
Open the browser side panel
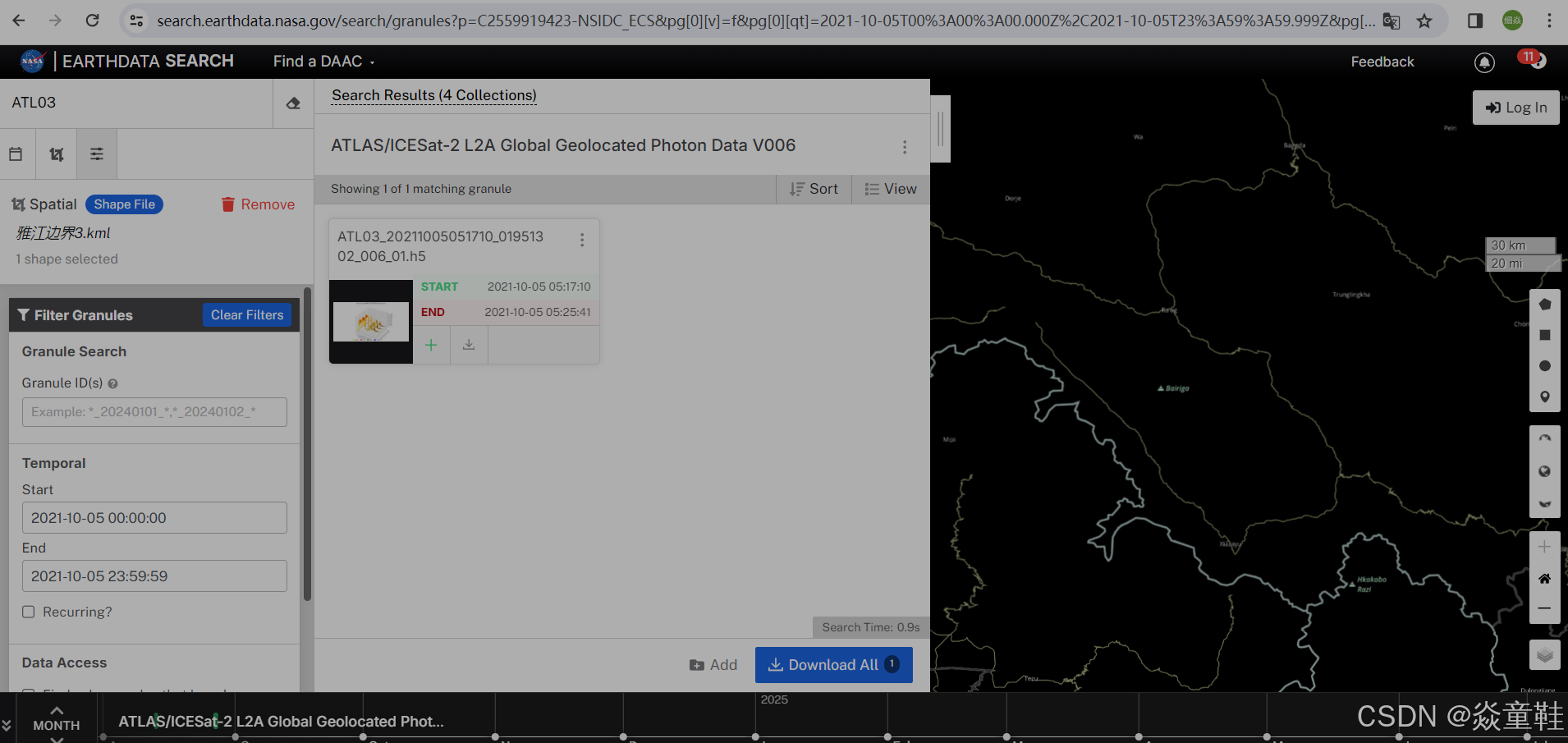coord(1475,21)
